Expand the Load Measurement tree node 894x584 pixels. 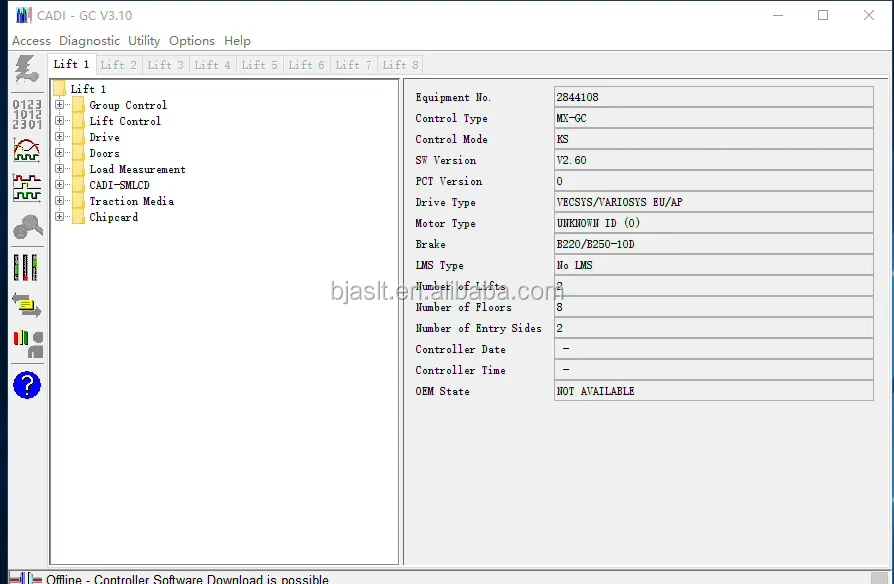pyautogui.click(x=60, y=169)
